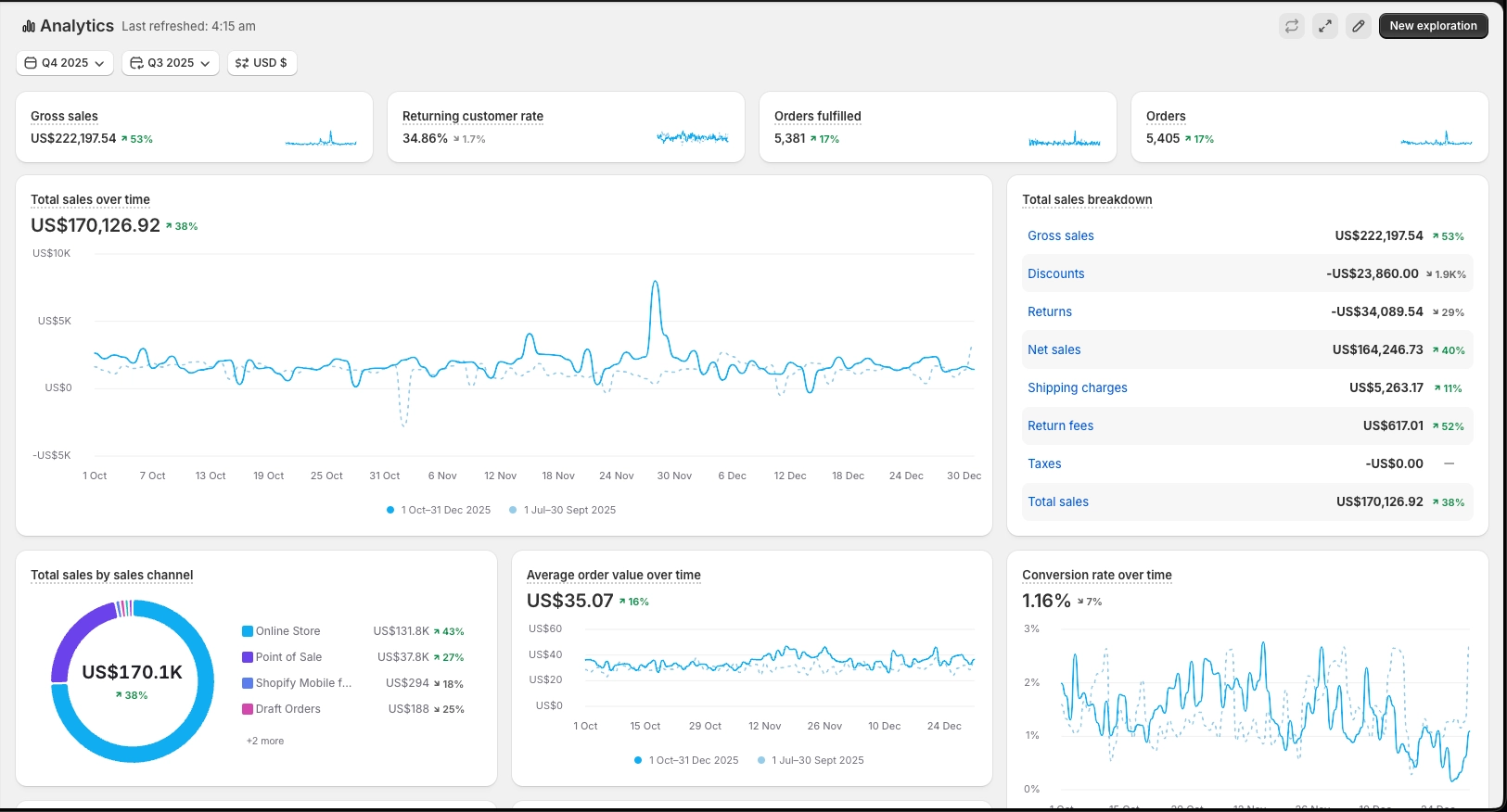Click the Orders card sparkline
This screenshot has width=1507, height=812.
click(x=1437, y=139)
